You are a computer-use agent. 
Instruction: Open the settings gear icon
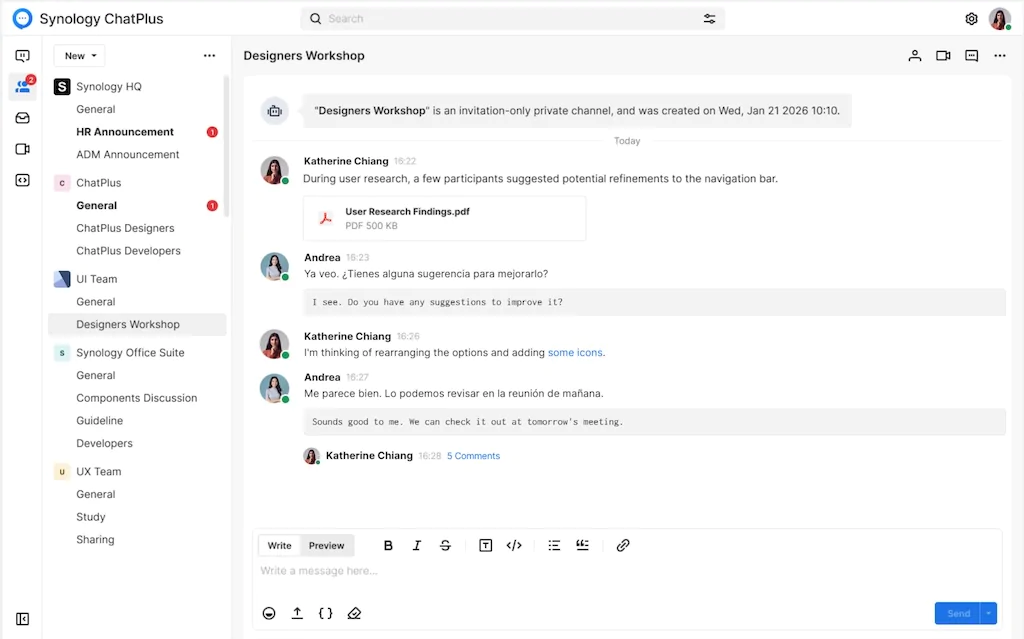pos(971,19)
